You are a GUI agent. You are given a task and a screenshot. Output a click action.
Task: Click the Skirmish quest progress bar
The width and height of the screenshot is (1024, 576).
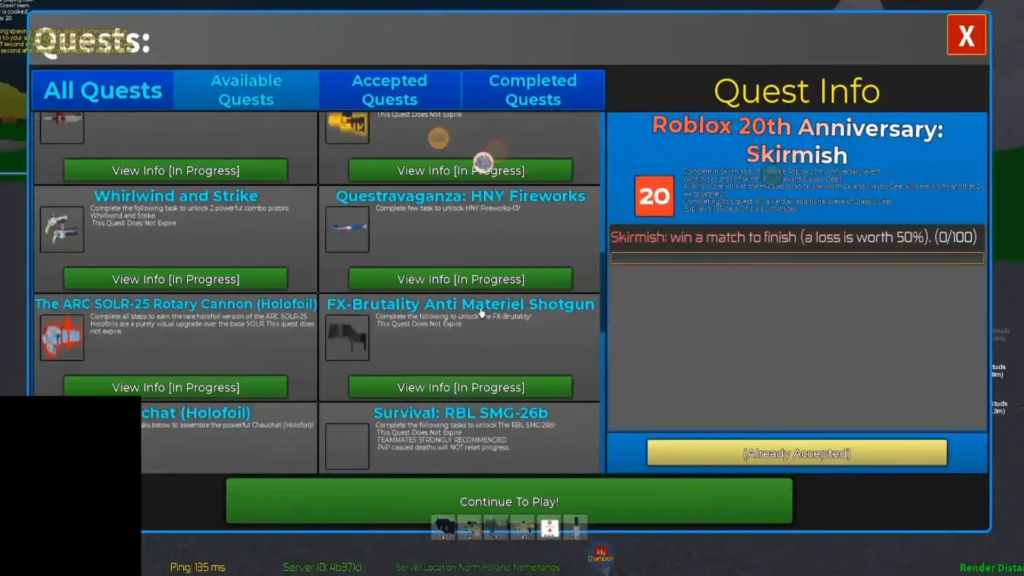(x=797, y=259)
